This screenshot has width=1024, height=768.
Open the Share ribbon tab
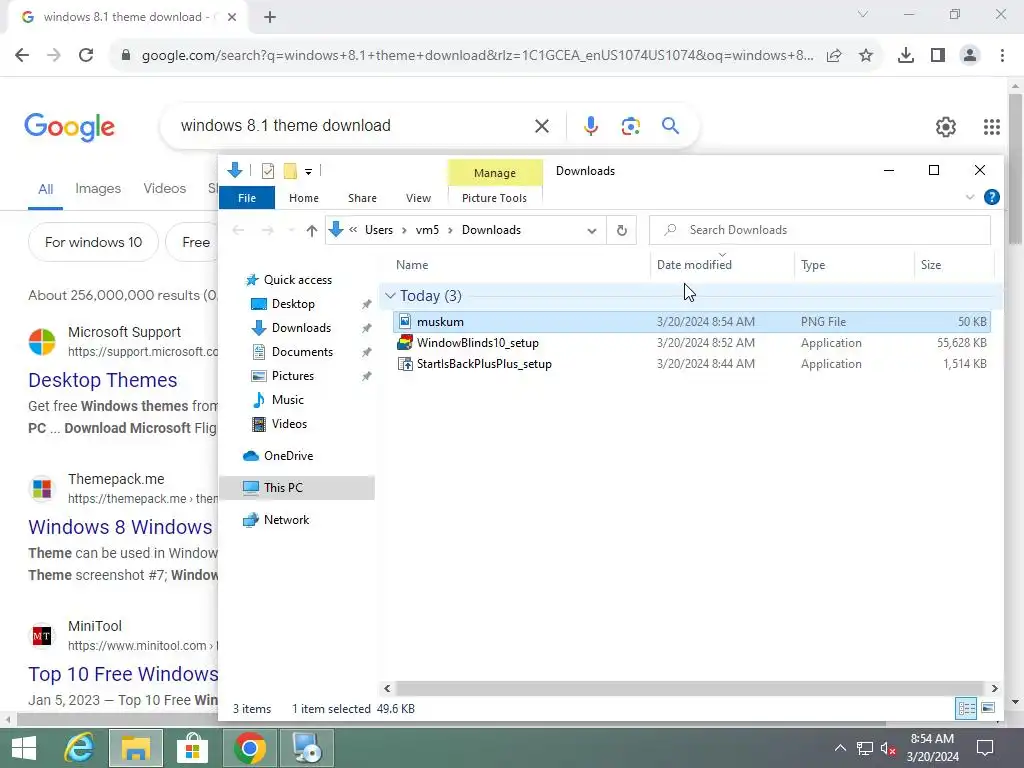click(362, 198)
